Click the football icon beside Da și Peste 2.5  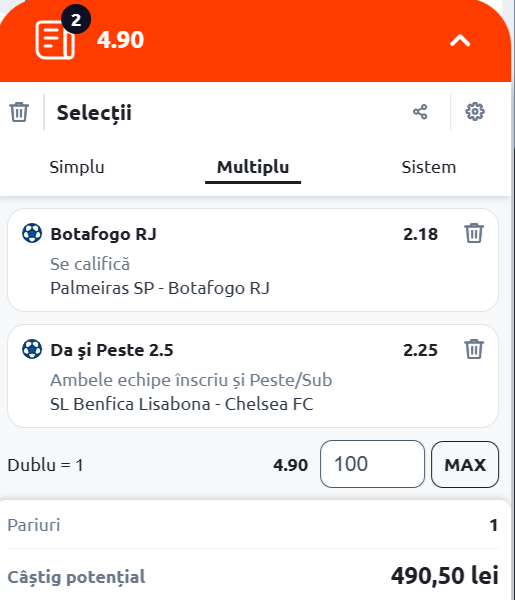(32, 349)
